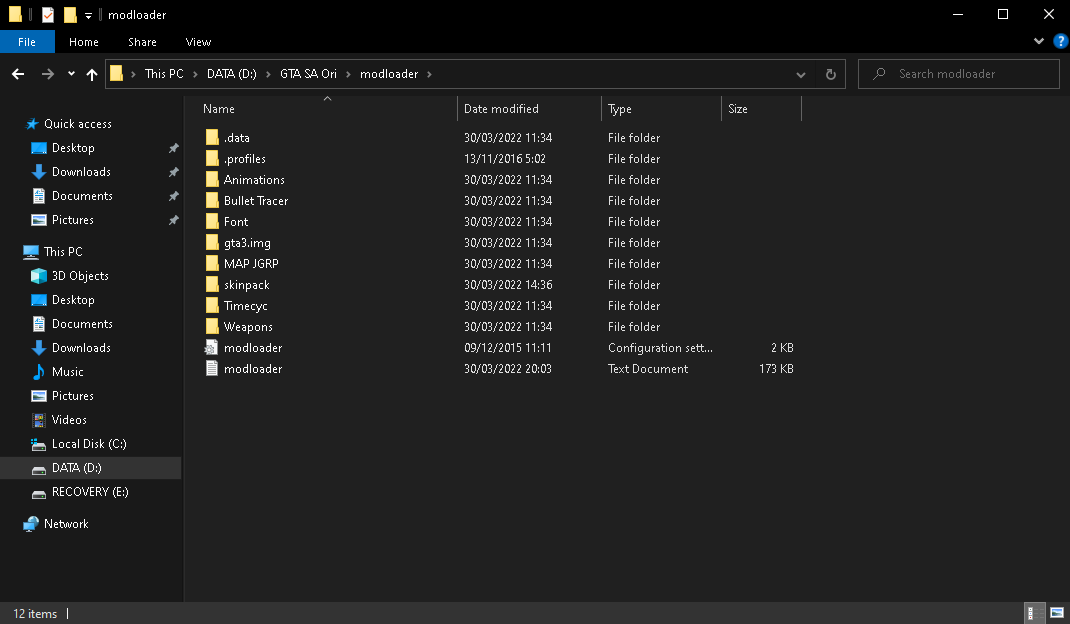Select the .profiles folder icon
The height and width of the screenshot is (624, 1070).
tap(212, 158)
